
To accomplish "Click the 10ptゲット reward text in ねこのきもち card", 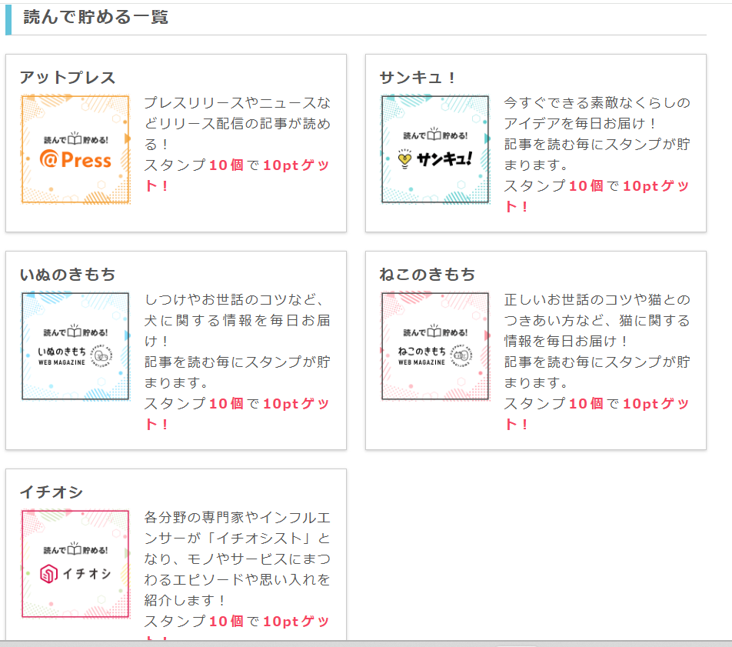I will pyautogui.click(x=655, y=403).
